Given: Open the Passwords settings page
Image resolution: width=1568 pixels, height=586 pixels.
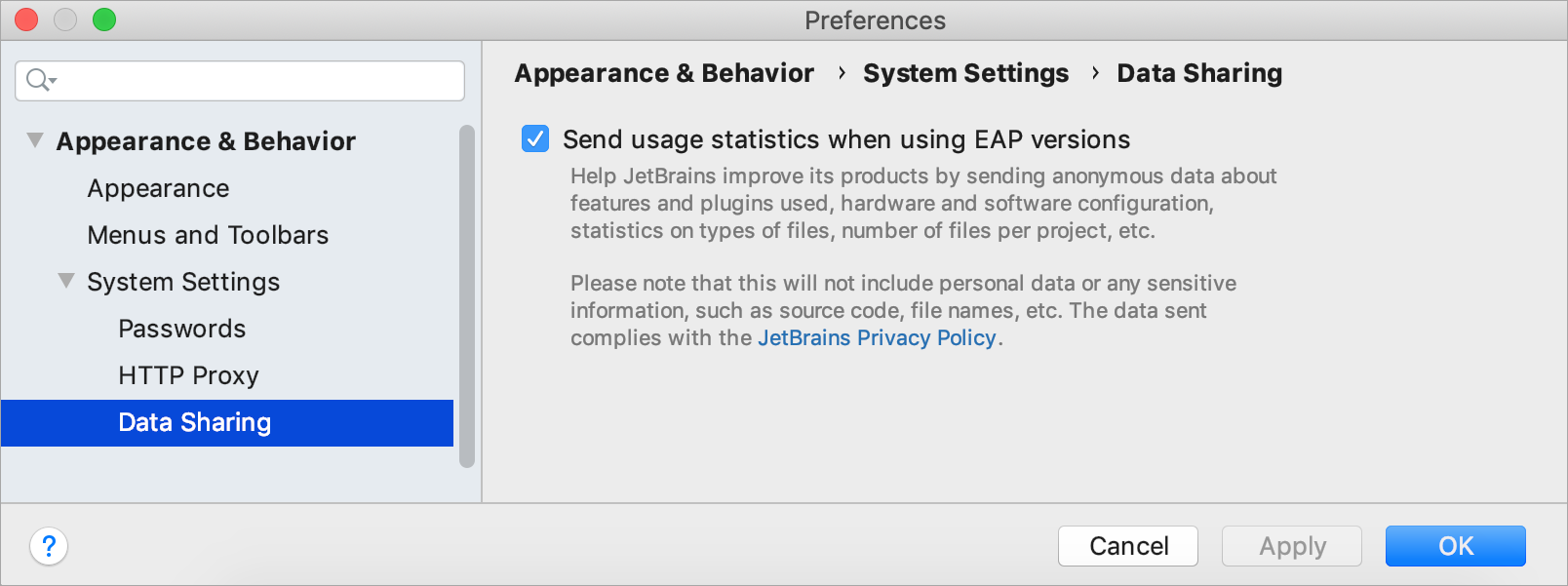Looking at the screenshot, I should 181,329.
